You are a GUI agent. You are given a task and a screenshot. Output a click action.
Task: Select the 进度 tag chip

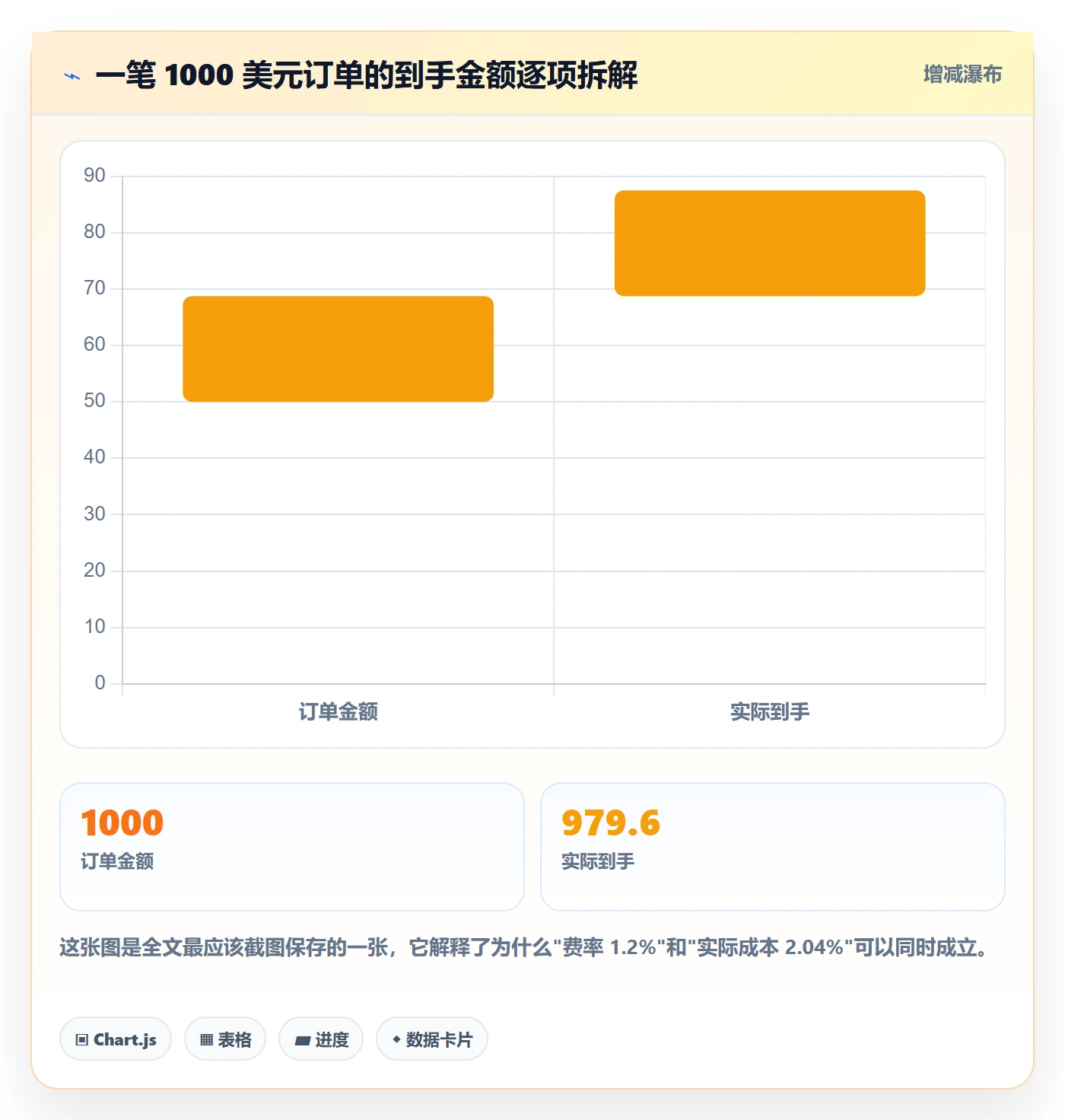[321, 1039]
